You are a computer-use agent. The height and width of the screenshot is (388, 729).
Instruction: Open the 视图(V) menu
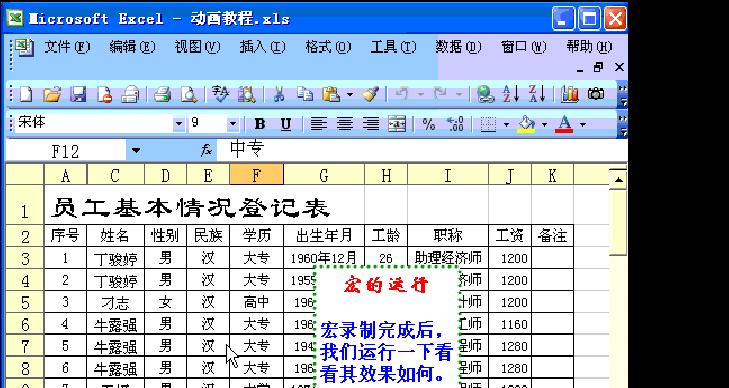pos(198,47)
